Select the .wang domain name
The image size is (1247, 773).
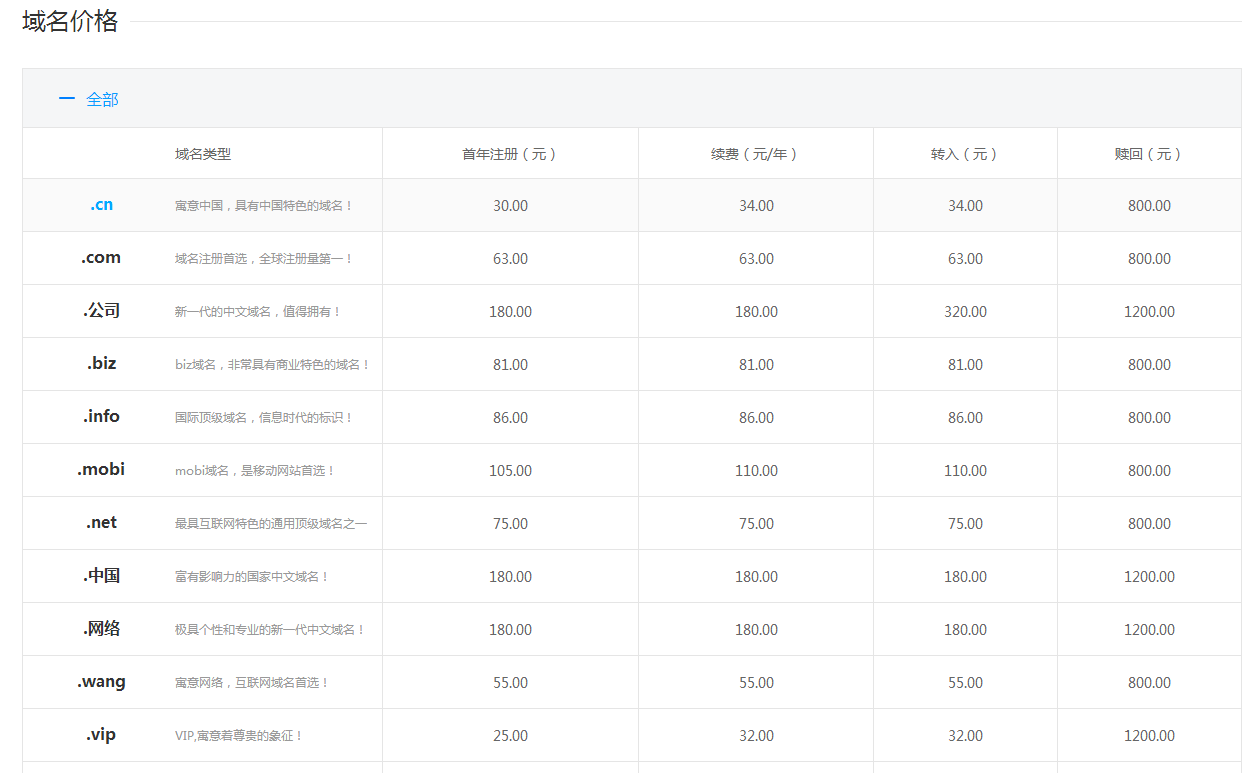tap(101, 682)
